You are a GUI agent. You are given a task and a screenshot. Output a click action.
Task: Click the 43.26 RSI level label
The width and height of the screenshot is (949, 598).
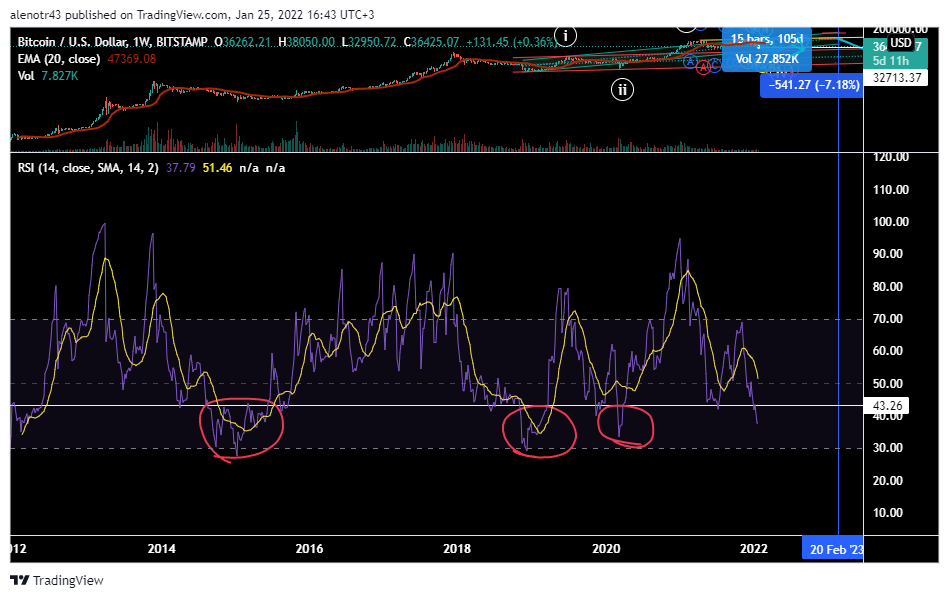[x=887, y=406]
